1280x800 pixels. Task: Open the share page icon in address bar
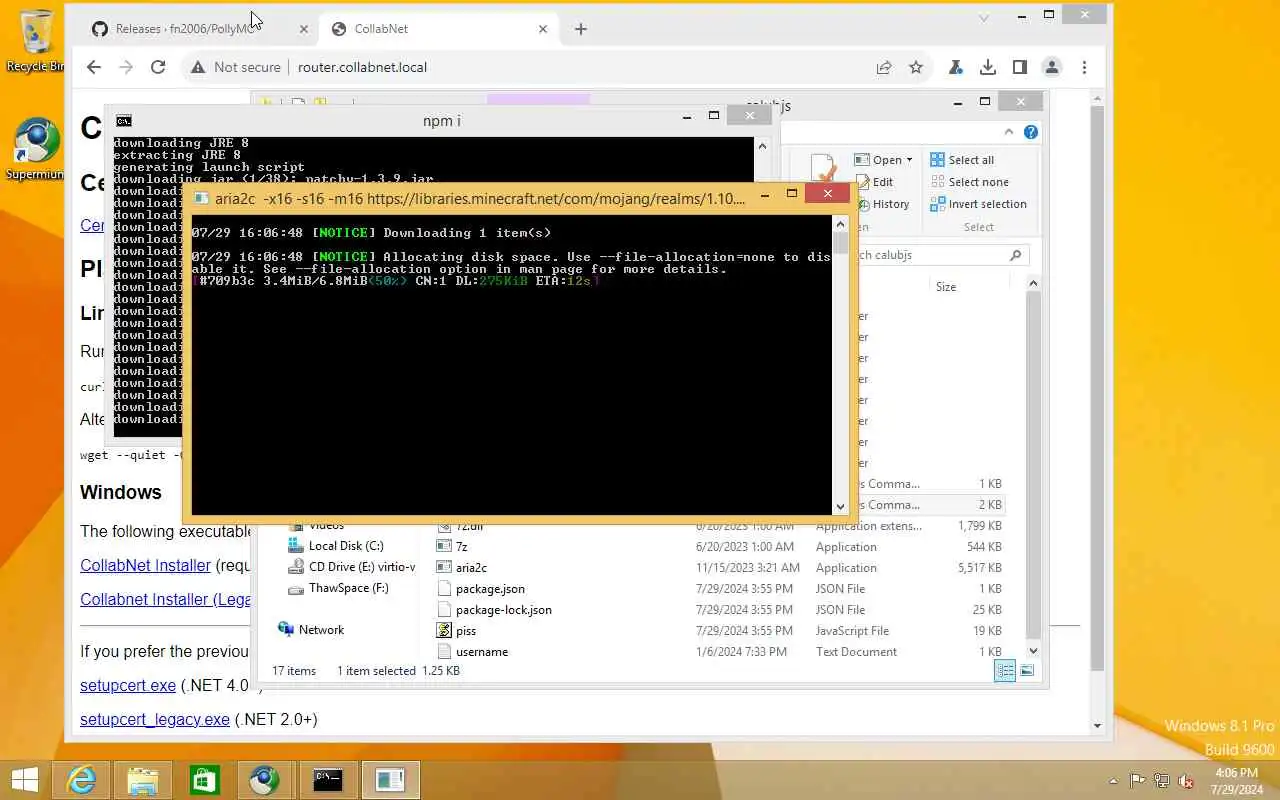pos(884,67)
